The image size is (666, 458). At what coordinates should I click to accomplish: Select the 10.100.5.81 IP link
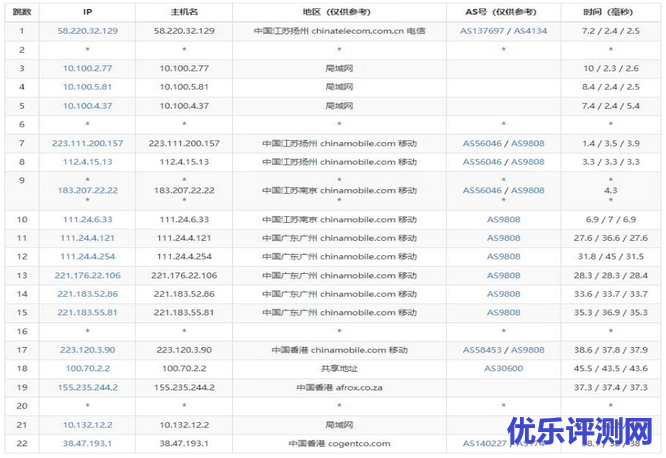point(87,87)
